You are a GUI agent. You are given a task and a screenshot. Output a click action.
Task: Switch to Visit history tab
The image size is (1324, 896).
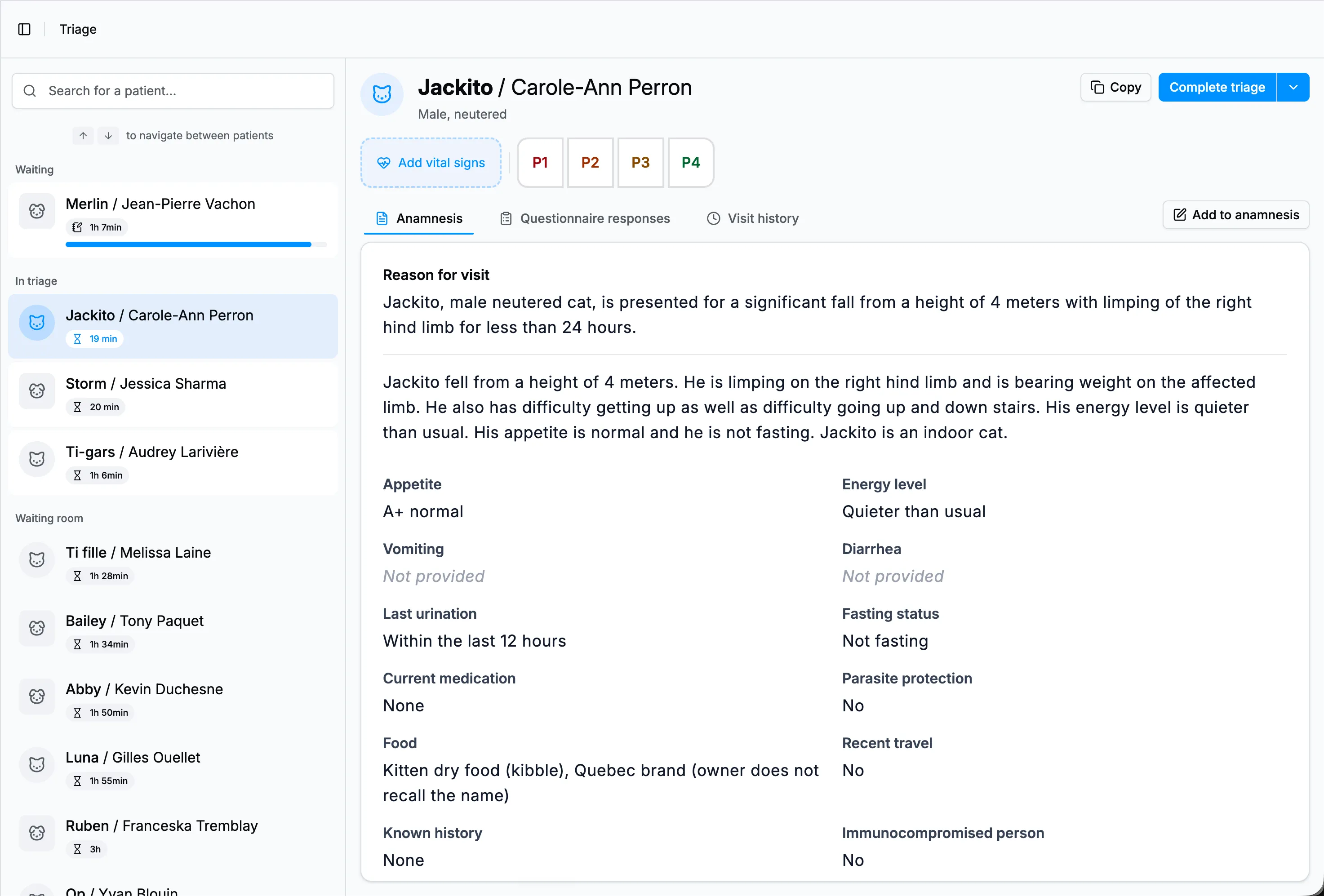(753, 218)
